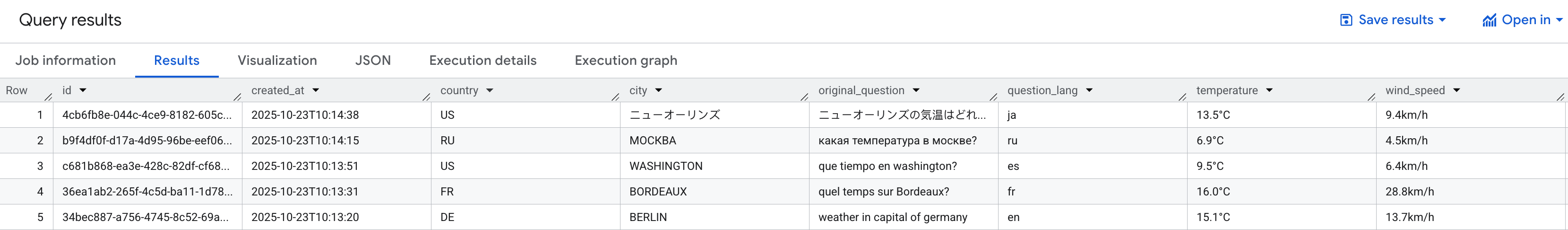Open the created_at column dropdown arrow

click(x=316, y=90)
